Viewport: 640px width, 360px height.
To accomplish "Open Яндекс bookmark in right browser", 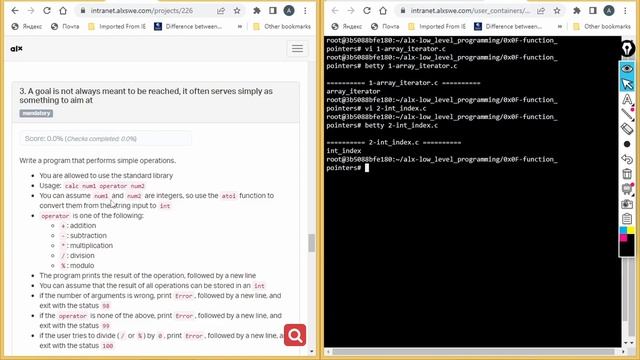I will click(x=347, y=27).
